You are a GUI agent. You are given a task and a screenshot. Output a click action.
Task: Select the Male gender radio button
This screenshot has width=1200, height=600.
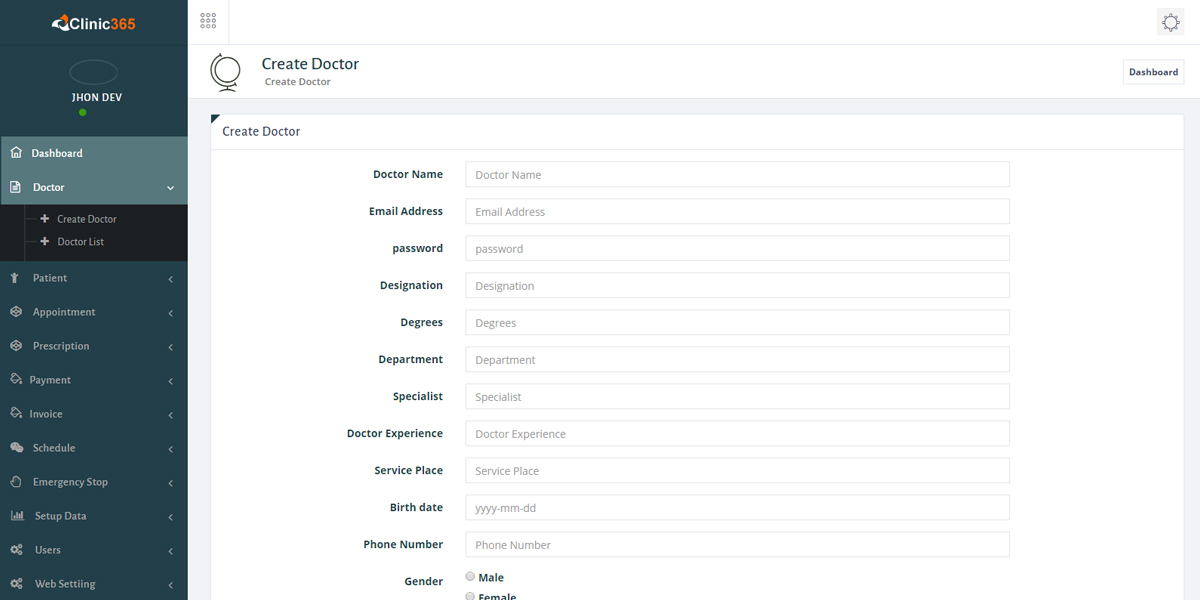click(469, 575)
